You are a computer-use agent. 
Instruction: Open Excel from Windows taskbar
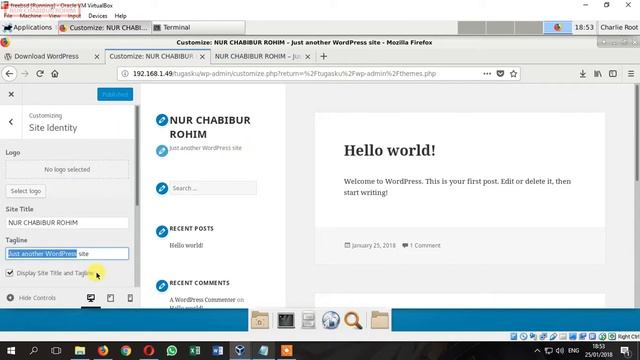195,351
